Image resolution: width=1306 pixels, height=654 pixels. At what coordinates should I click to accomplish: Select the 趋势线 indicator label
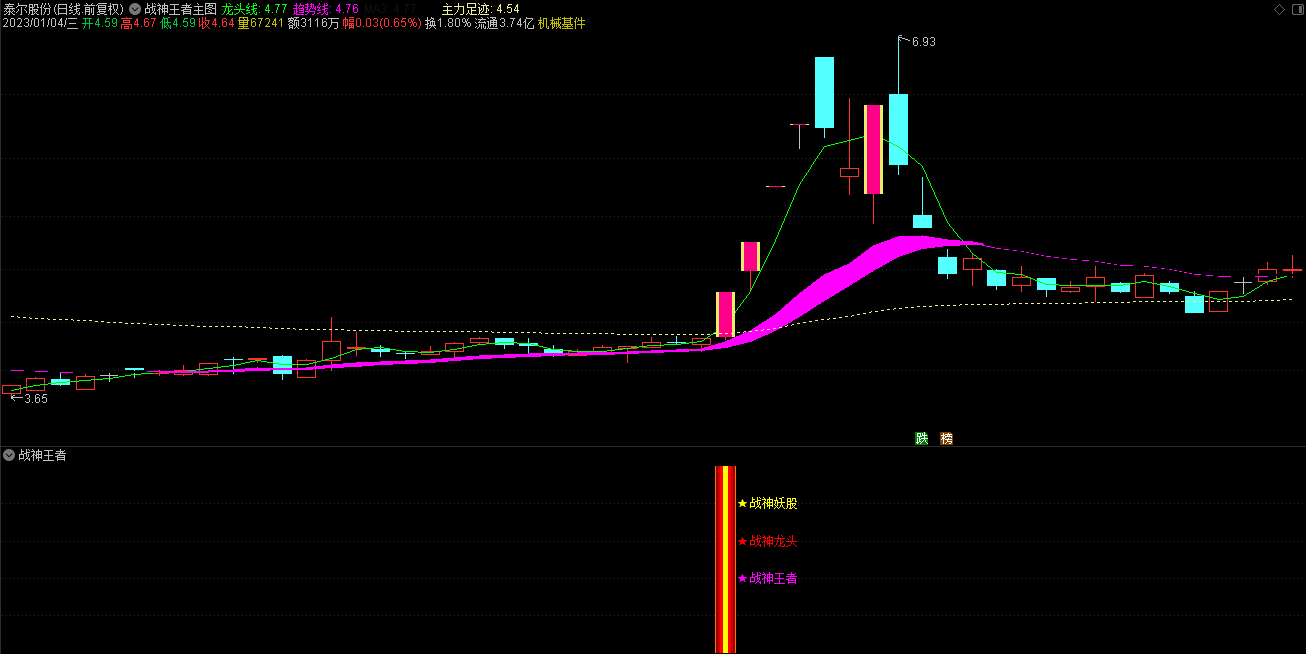pos(311,9)
